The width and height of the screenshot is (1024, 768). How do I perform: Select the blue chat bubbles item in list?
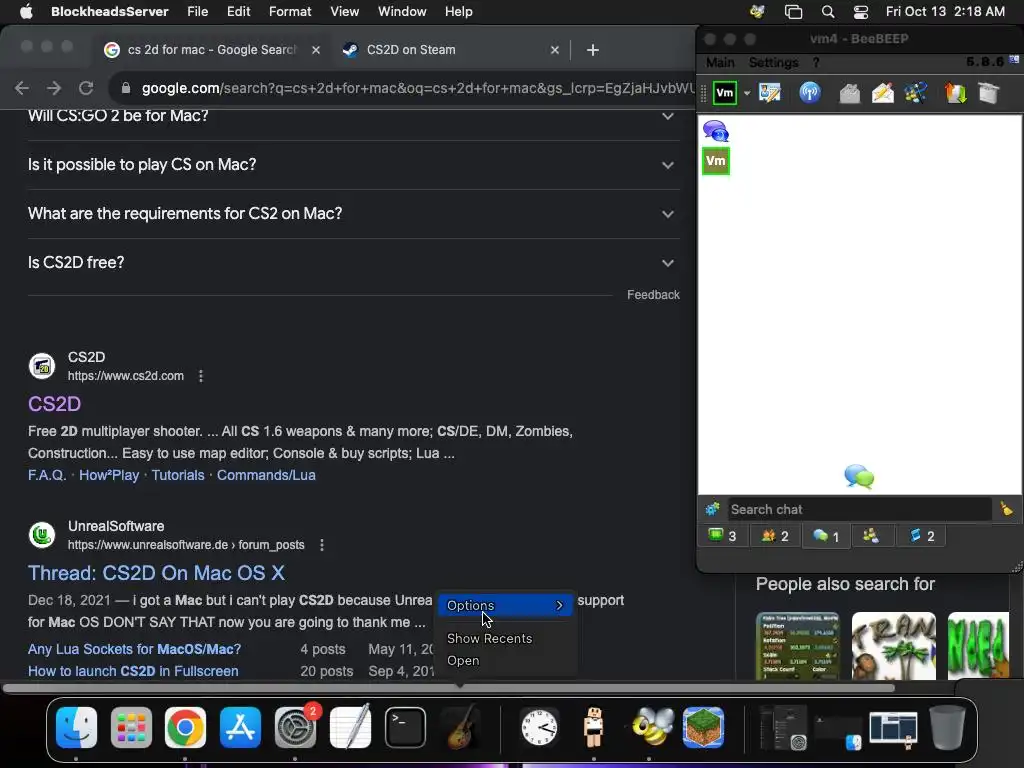716,131
